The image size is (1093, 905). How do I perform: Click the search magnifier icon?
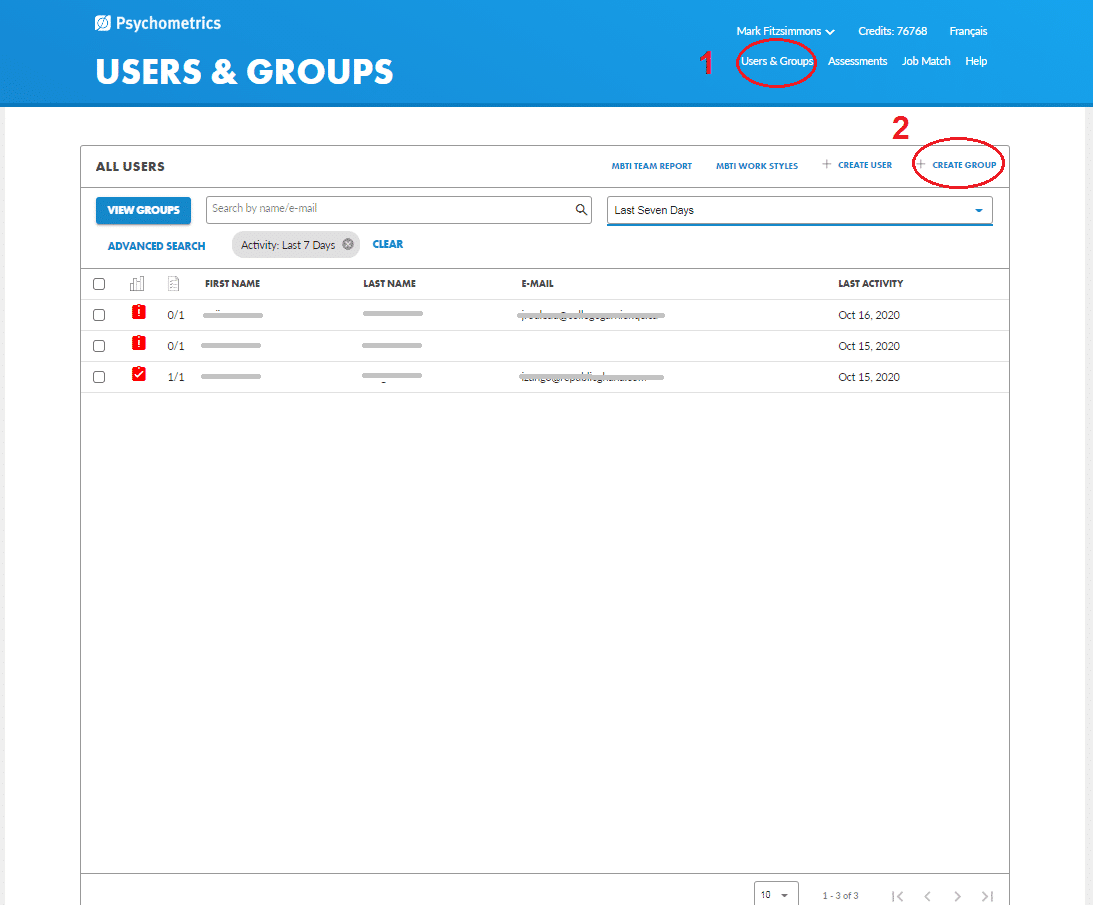coord(581,210)
